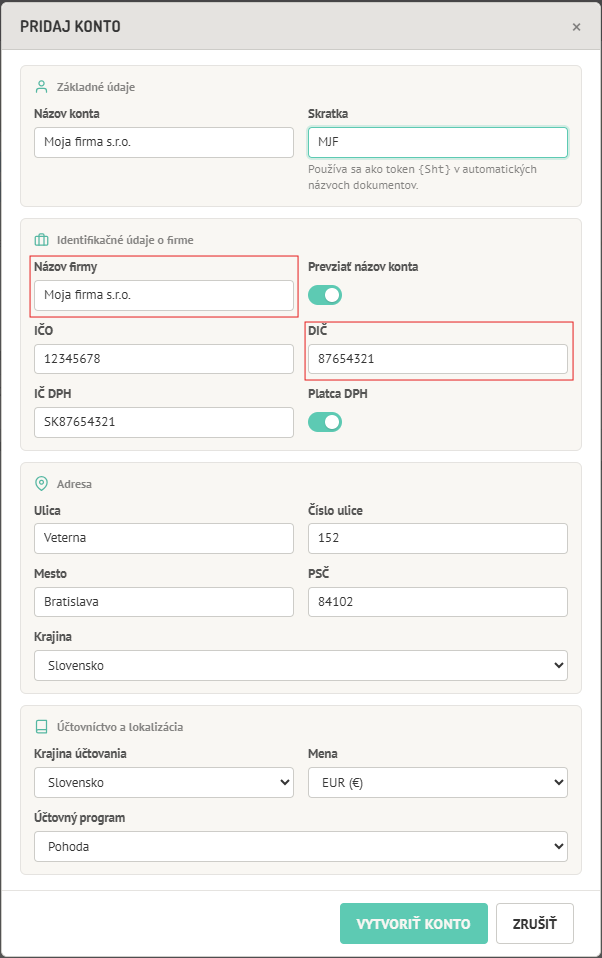
Task: Click the Prevziať názov konta label
Action: [x=363, y=266]
